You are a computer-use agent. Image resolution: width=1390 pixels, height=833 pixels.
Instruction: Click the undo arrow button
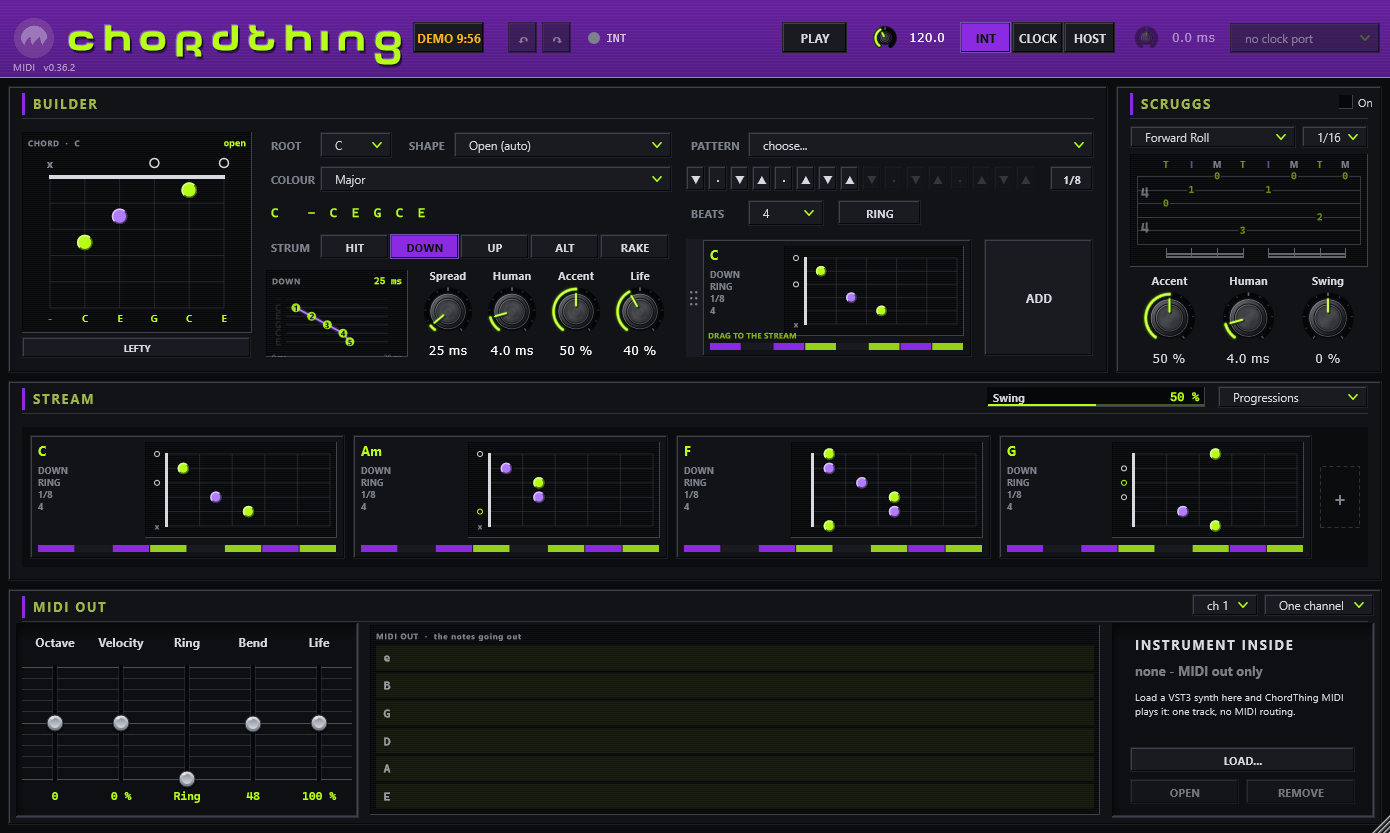(522, 39)
